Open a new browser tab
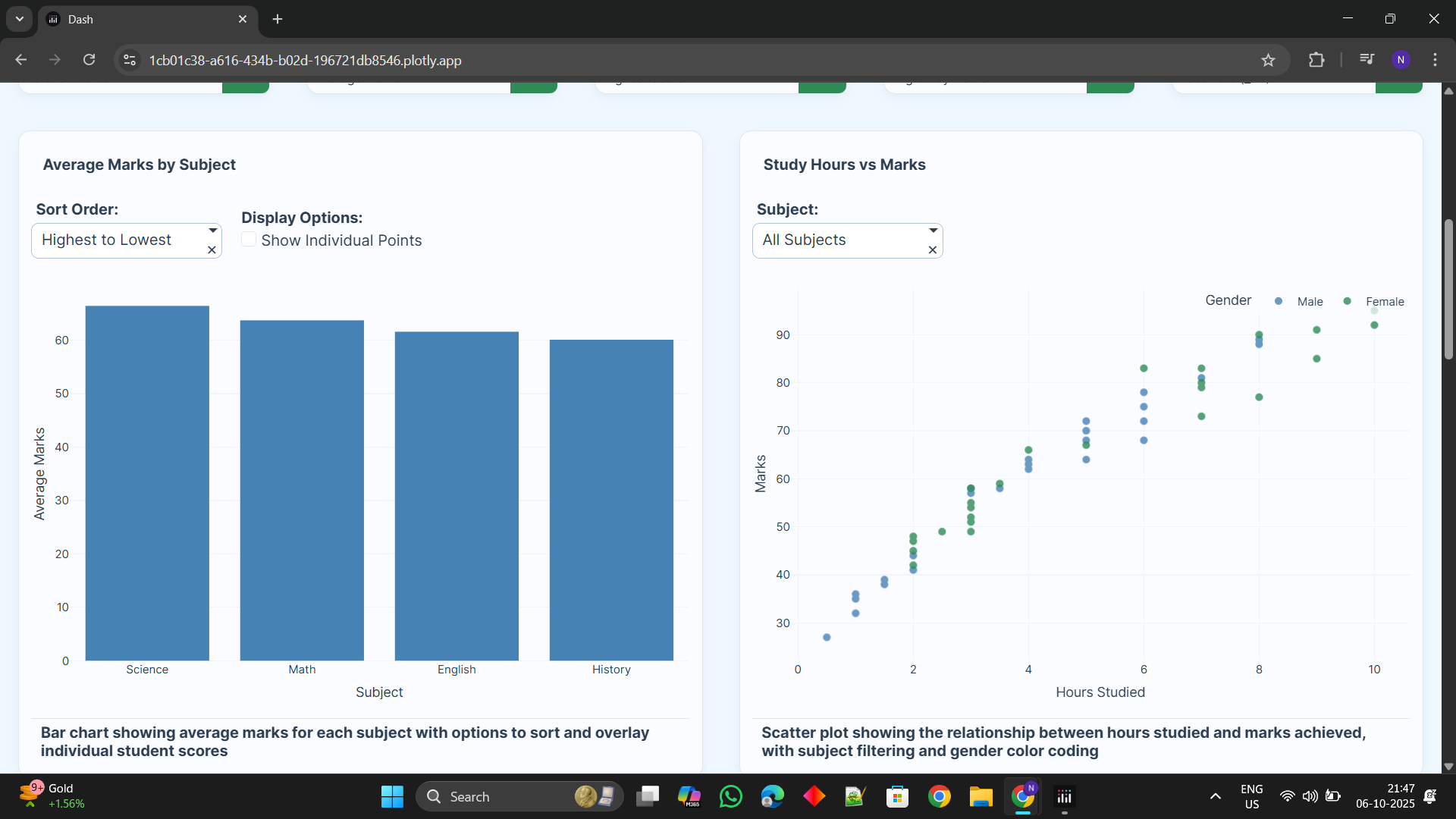The image size is (1456, 819). 278,19
